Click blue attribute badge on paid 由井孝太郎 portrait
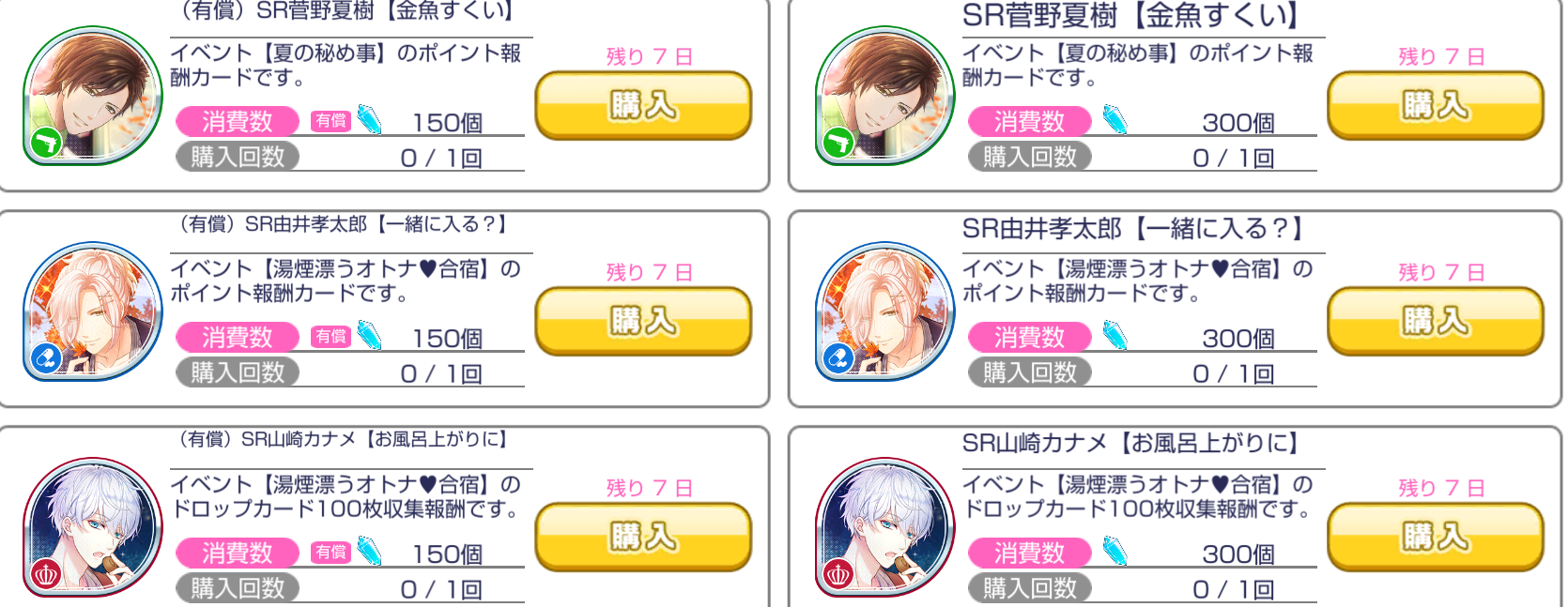Viewport: 1568px width, 607px height. point(45,358)
